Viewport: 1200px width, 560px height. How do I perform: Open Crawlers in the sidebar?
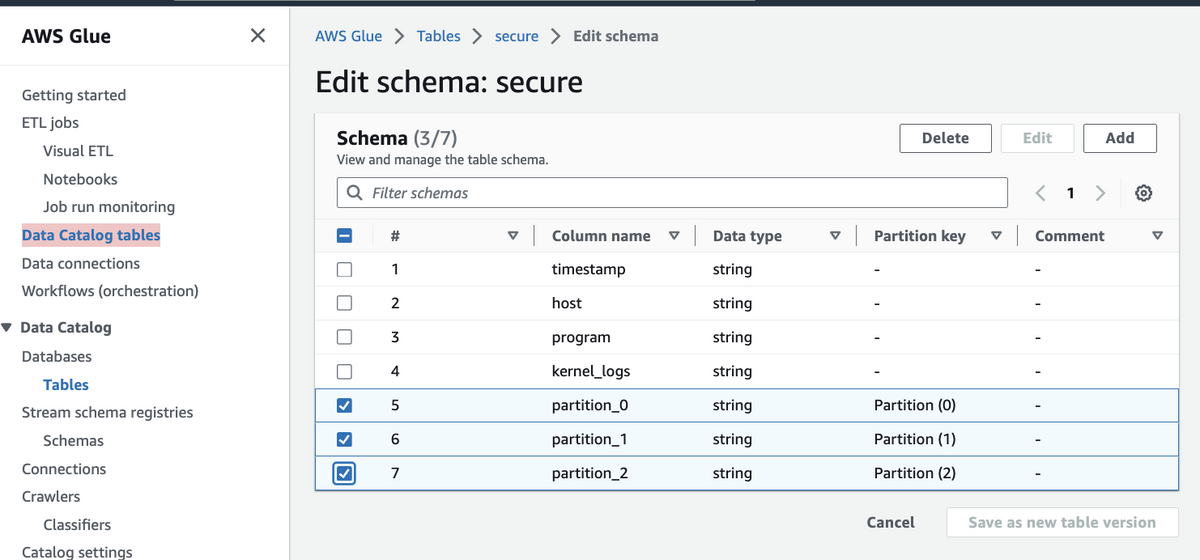51,496
